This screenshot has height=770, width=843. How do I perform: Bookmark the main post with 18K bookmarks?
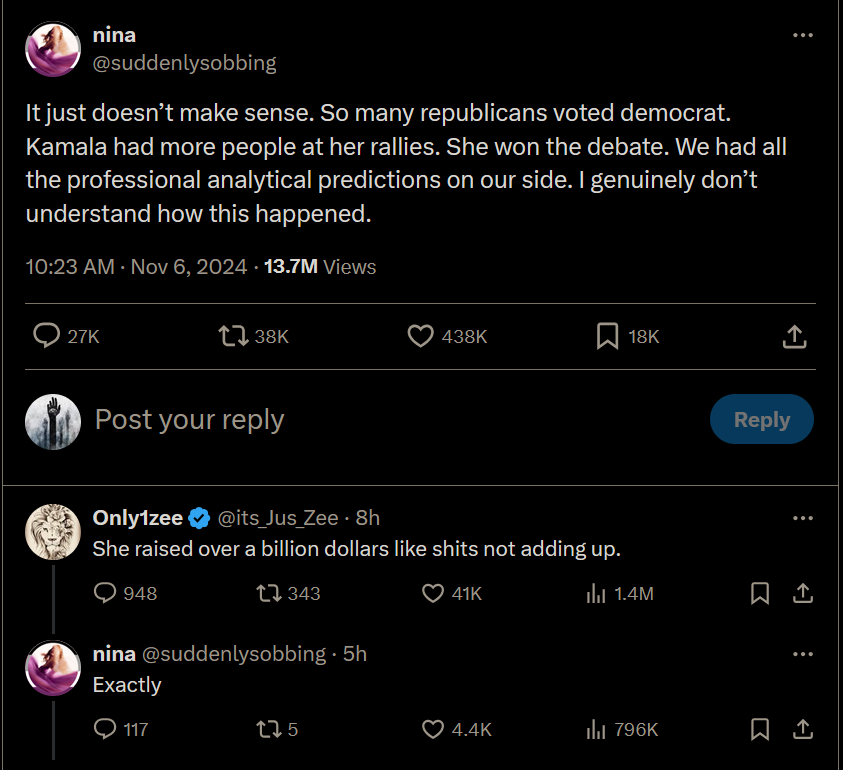coord(607,336)
